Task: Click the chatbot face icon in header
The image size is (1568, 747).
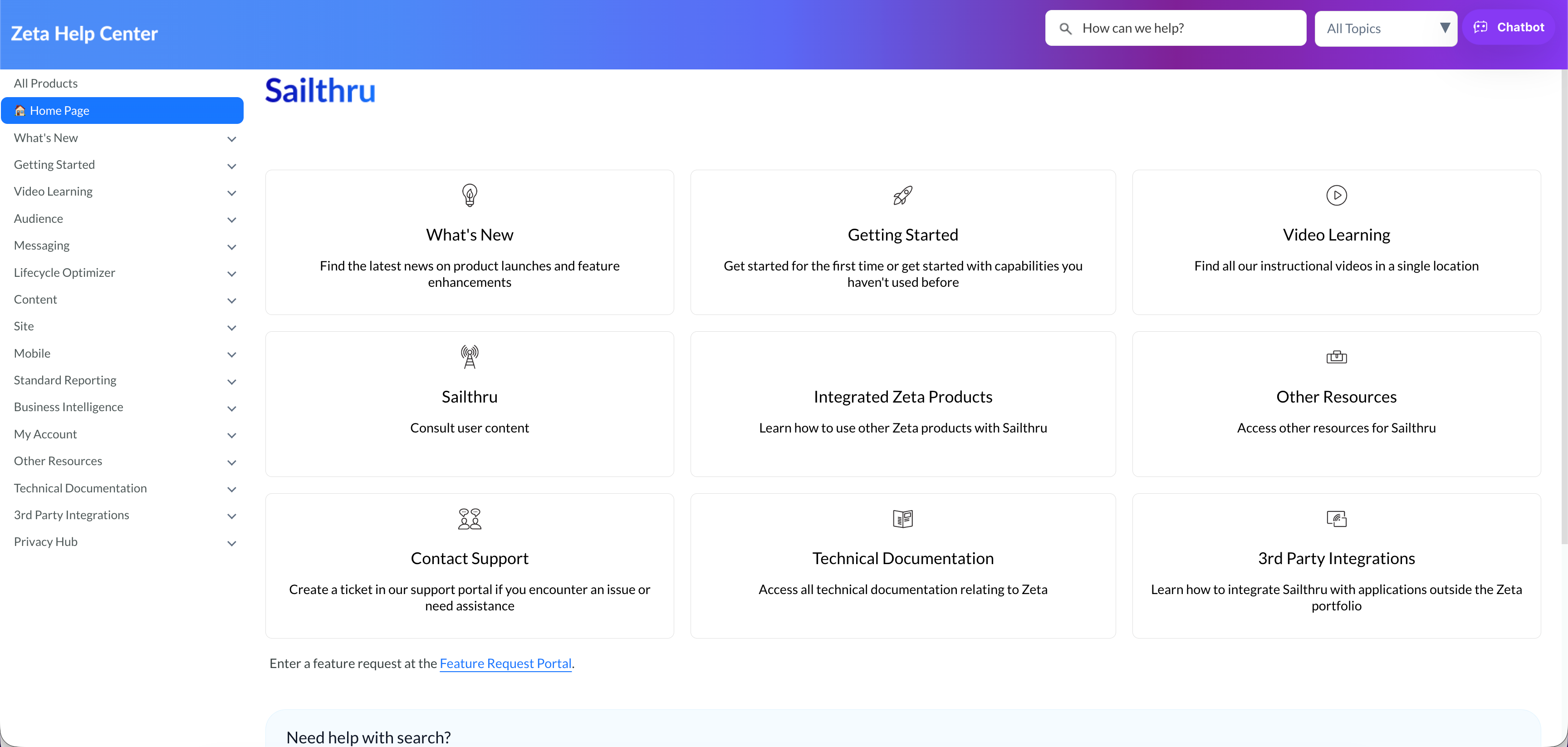Action: coord(1480,27)
